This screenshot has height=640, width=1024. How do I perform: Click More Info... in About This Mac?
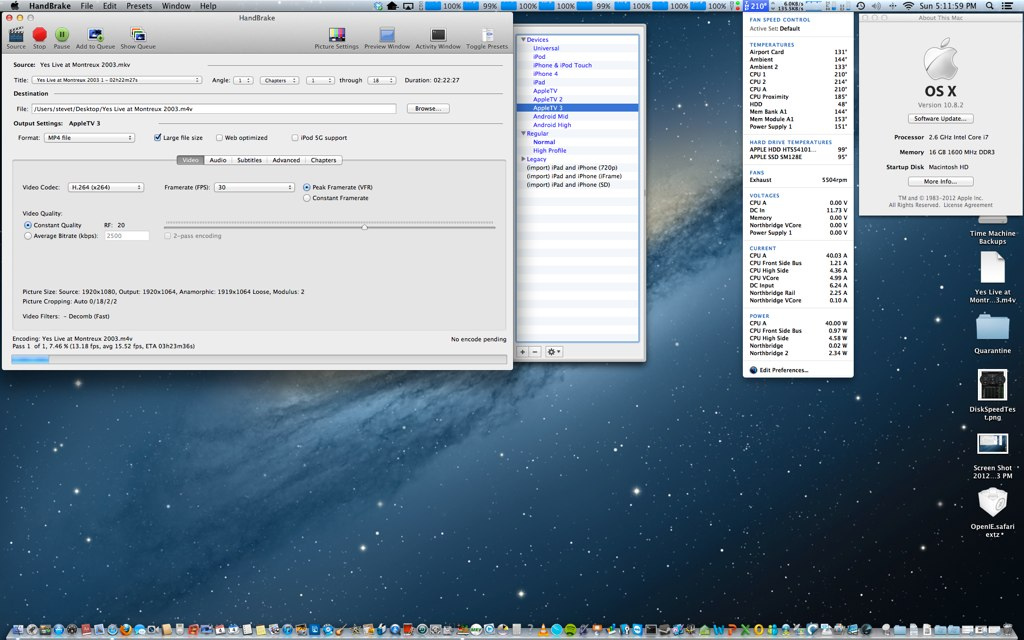940,182
